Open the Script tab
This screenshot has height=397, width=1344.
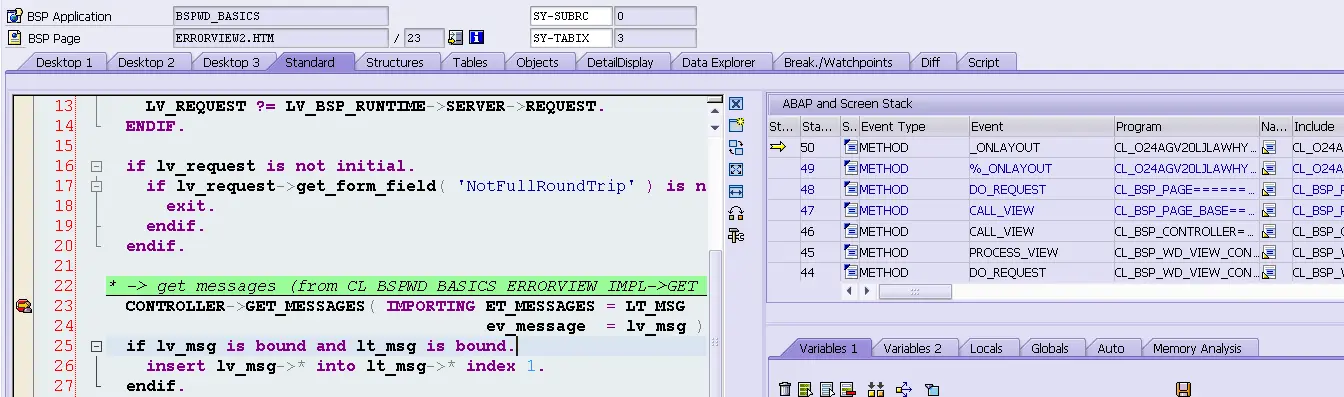983,62
